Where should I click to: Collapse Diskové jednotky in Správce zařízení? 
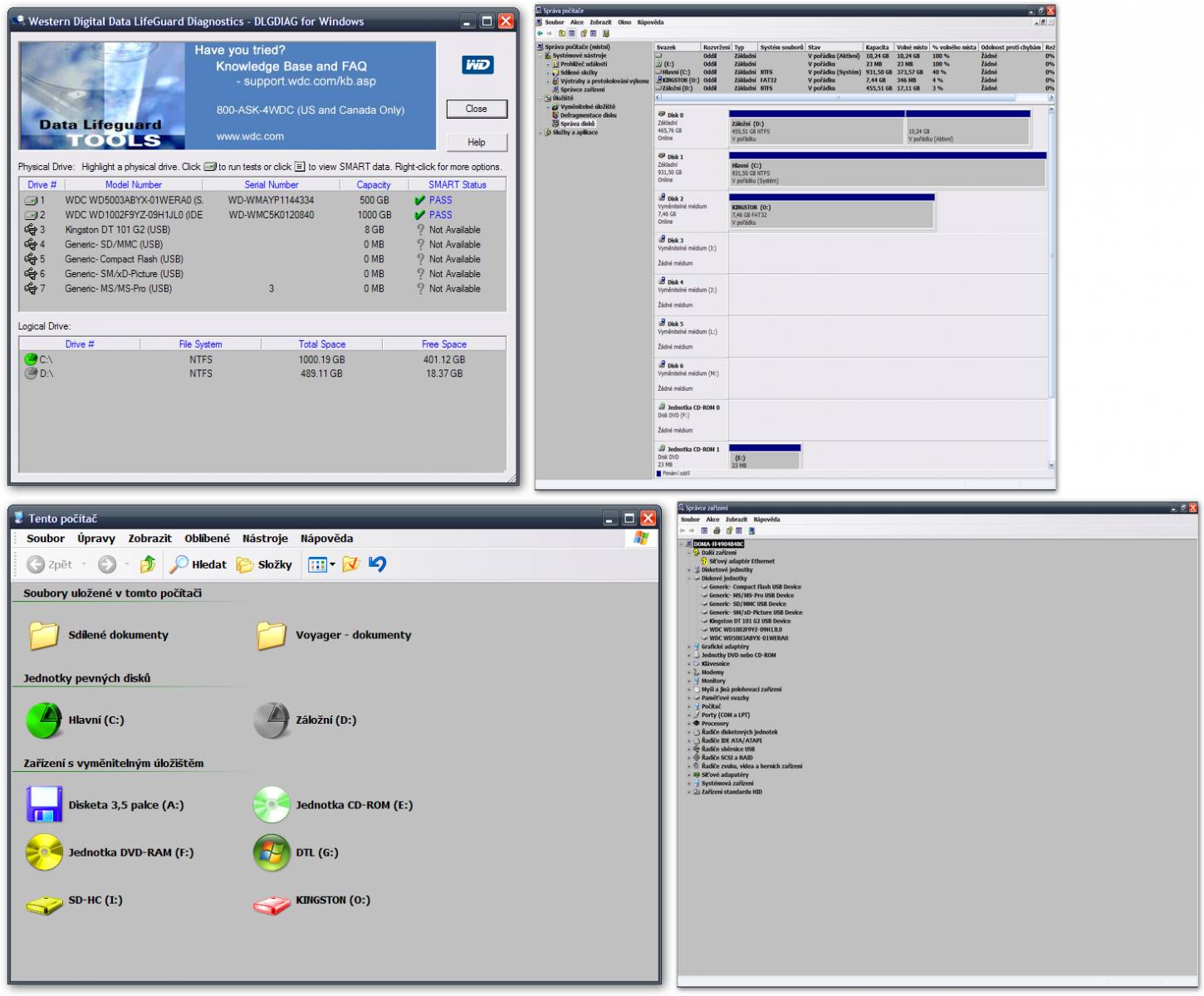pyautogui.click(x=689, y=579)
